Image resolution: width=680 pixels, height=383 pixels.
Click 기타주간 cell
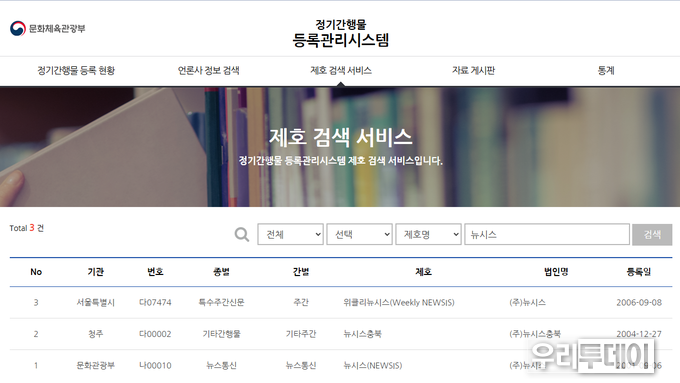pyautogui.click(x=301, y=334)
